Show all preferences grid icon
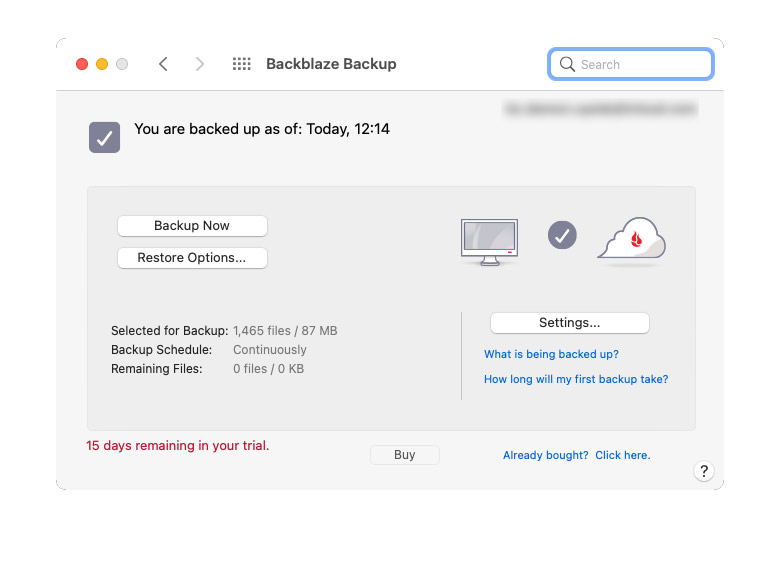 241,64
